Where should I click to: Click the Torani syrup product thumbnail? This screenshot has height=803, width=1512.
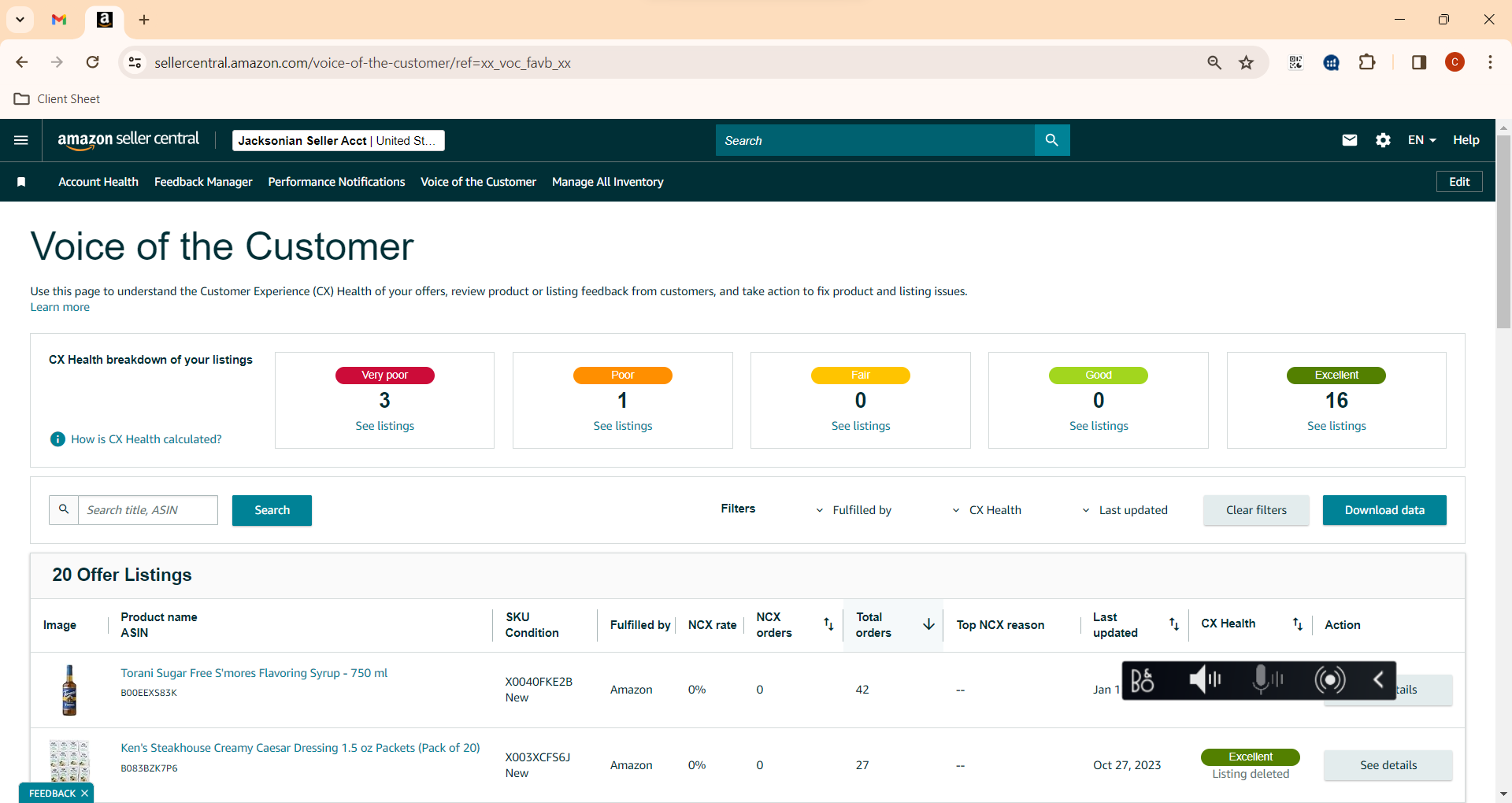click(69, 690)
